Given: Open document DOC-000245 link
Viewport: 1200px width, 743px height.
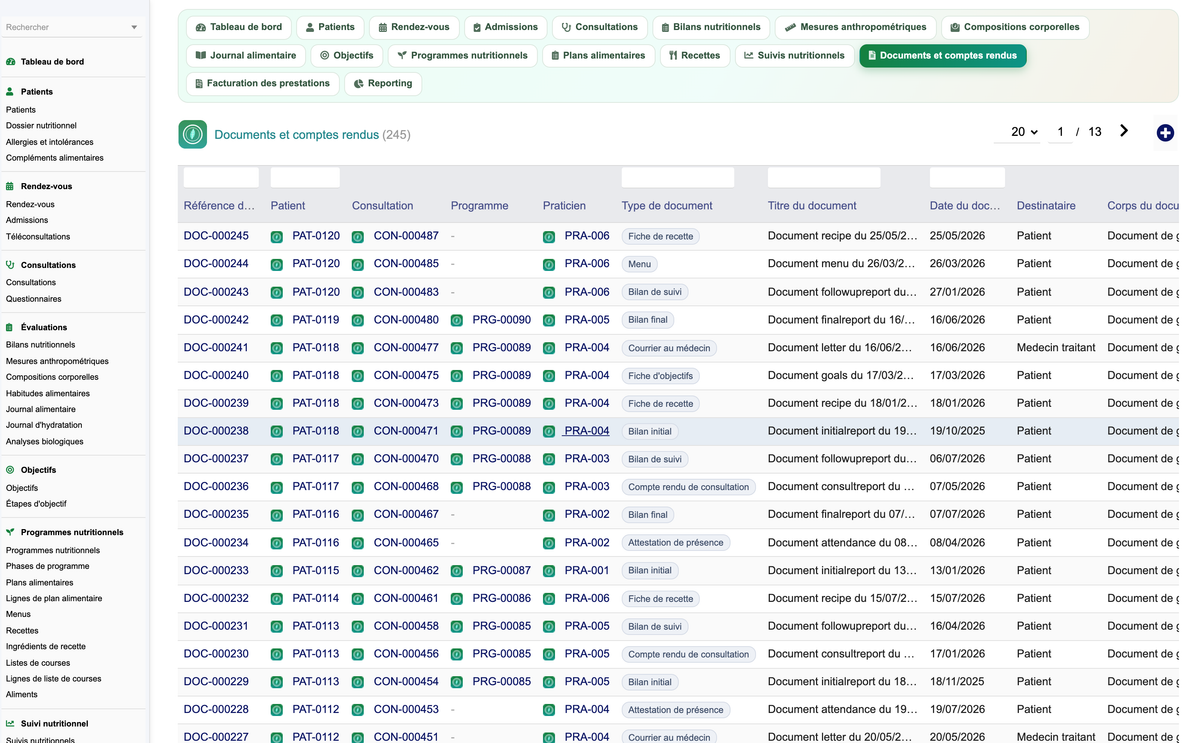Looking at the screenshot, I should (216, 236).
